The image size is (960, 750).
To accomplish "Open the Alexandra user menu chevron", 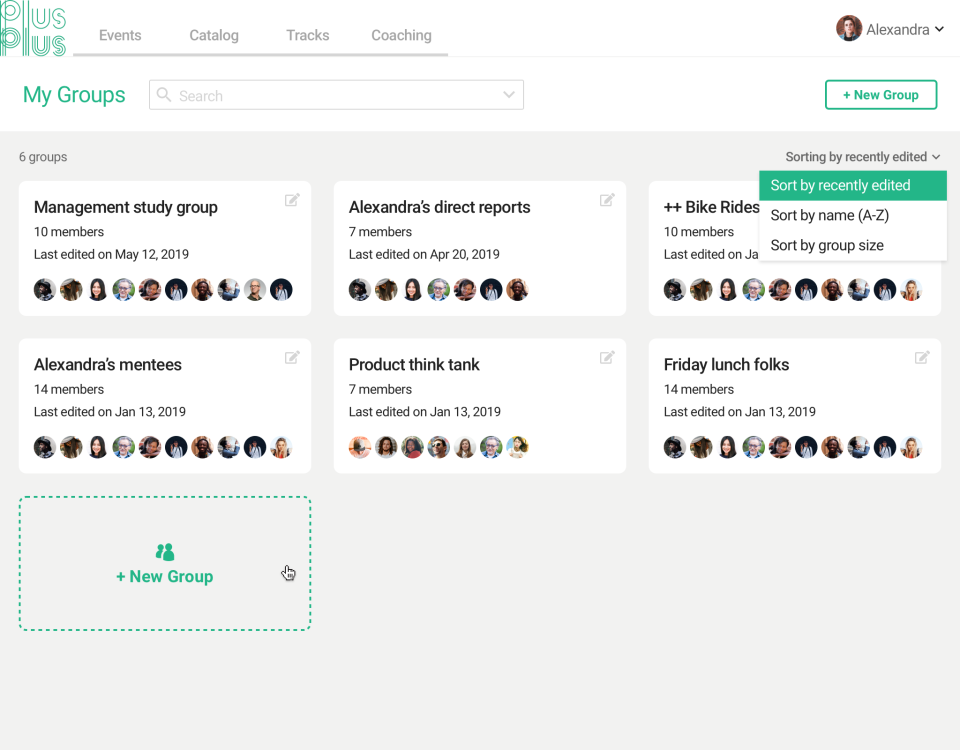I will pyautogui.click(x=939, y=29).
